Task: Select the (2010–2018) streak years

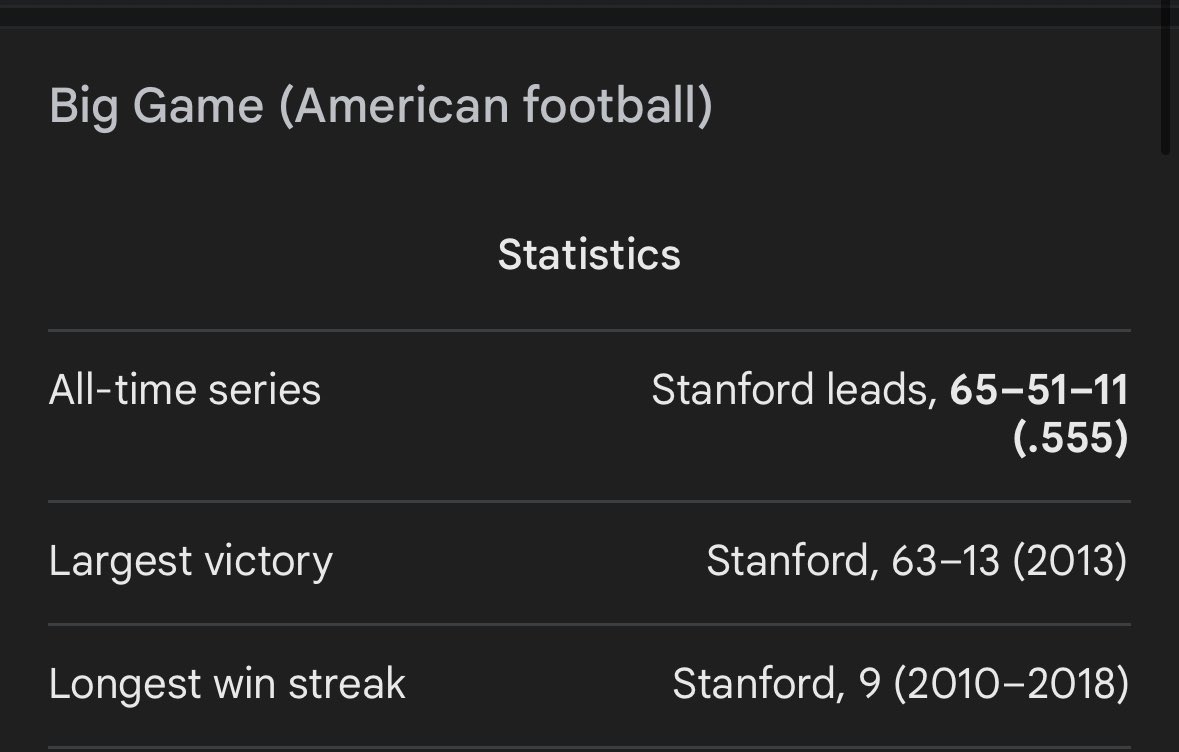Action: pyautogui.click(x=1011, y=684)
